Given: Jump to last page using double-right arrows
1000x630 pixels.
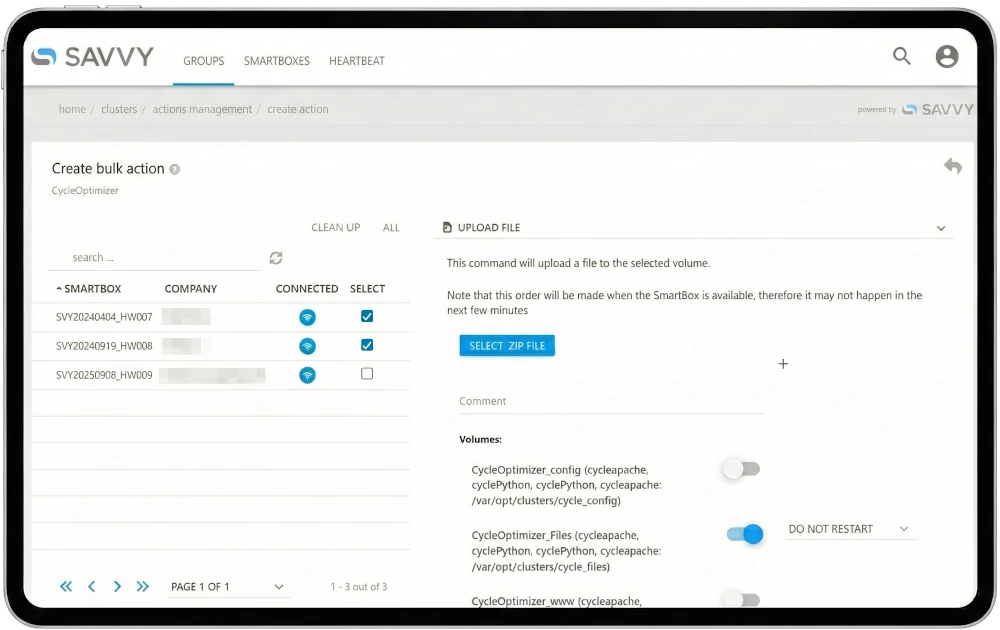Looking at the screenshot, I should pos(142,587).
